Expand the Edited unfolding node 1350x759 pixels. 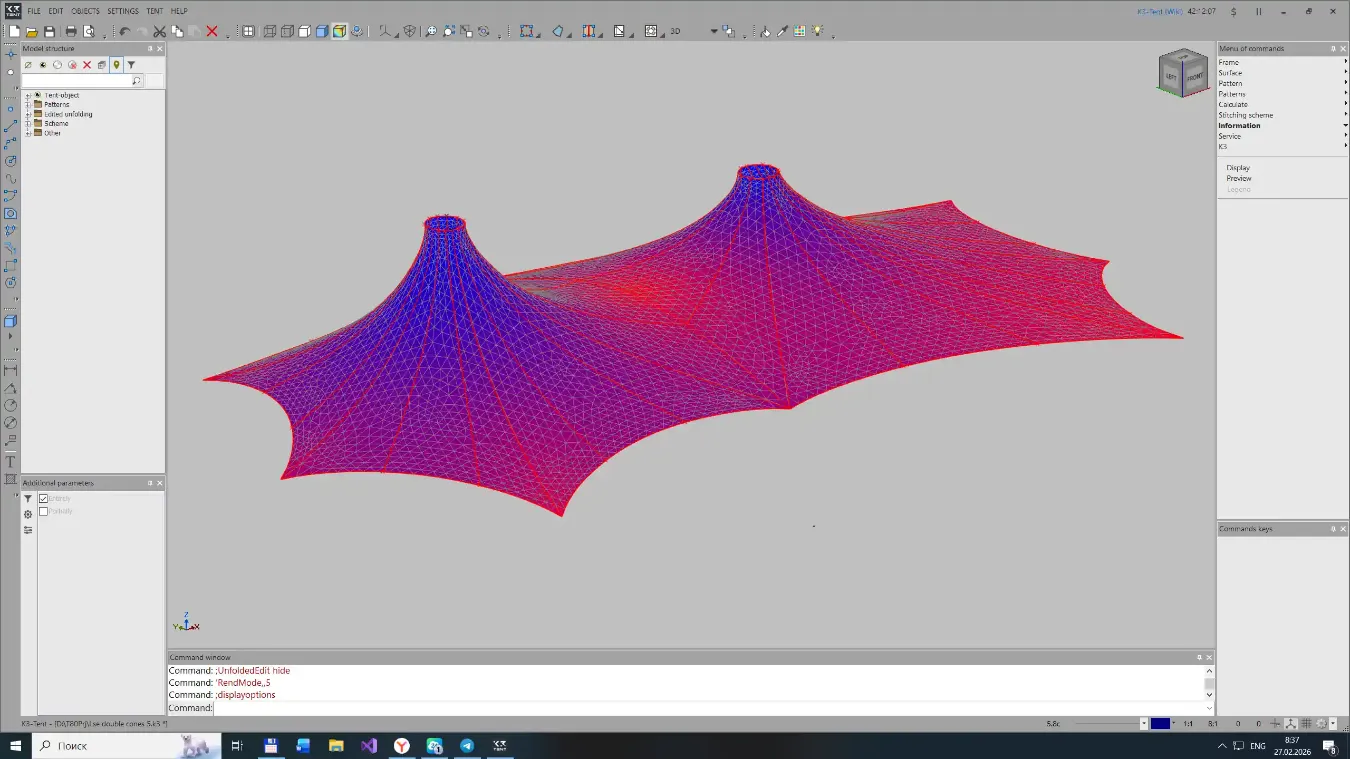tap(28, 114)
